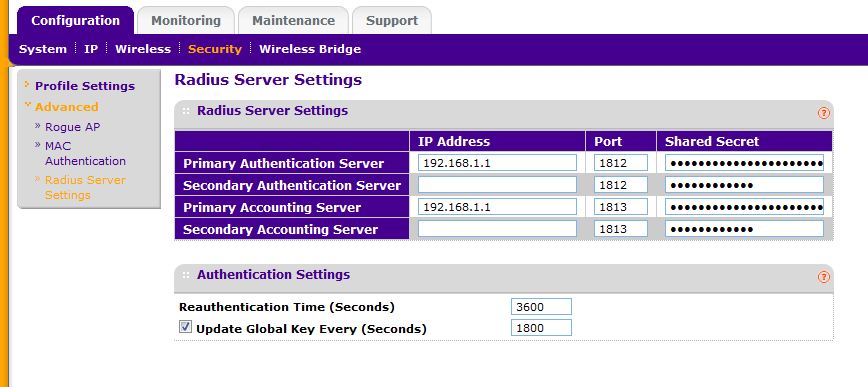Click the Radius Server Settings page heading
868x387 pixels.
point(268,80)
